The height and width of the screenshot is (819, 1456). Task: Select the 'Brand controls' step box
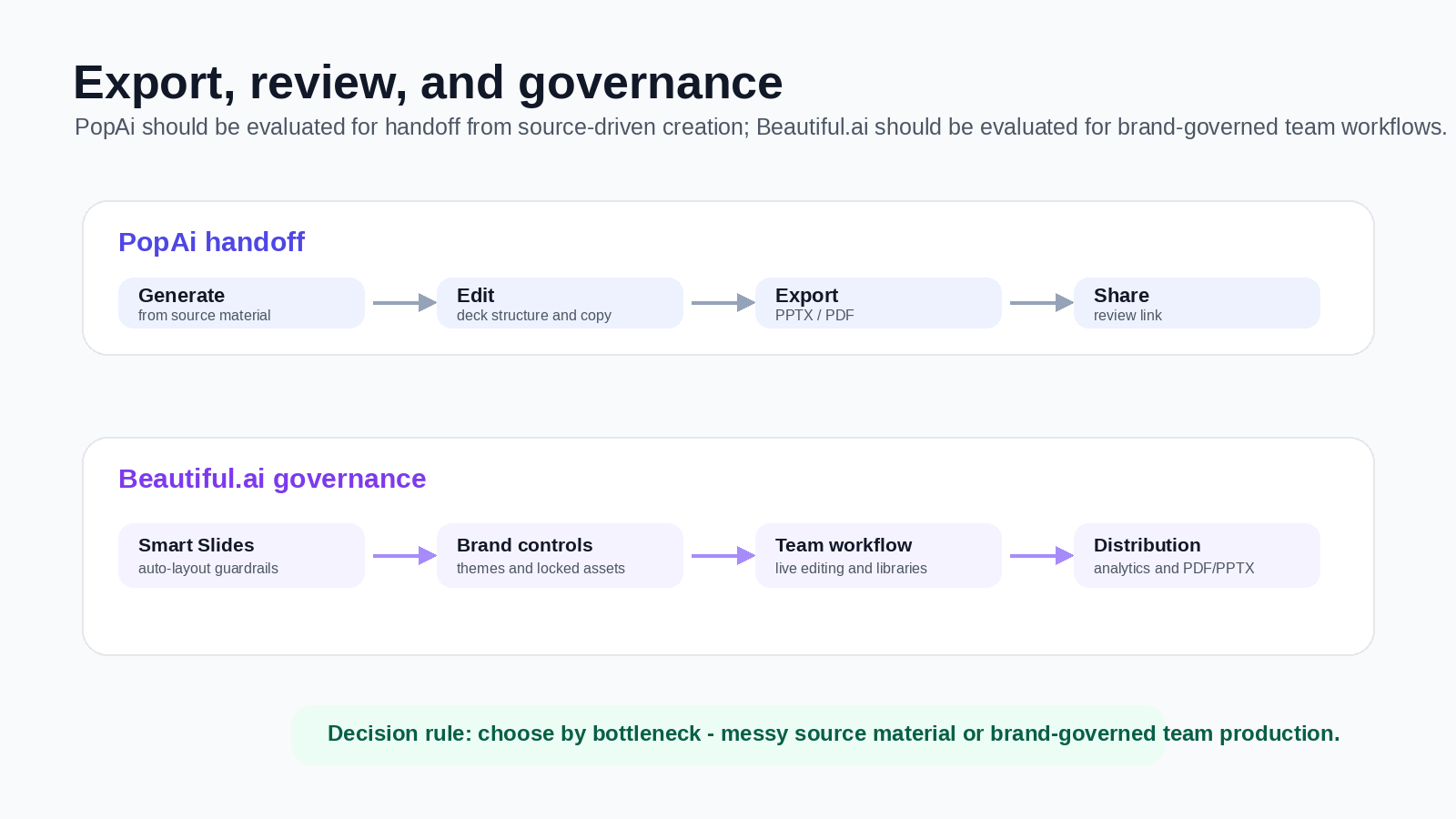(x=560, y=555)
